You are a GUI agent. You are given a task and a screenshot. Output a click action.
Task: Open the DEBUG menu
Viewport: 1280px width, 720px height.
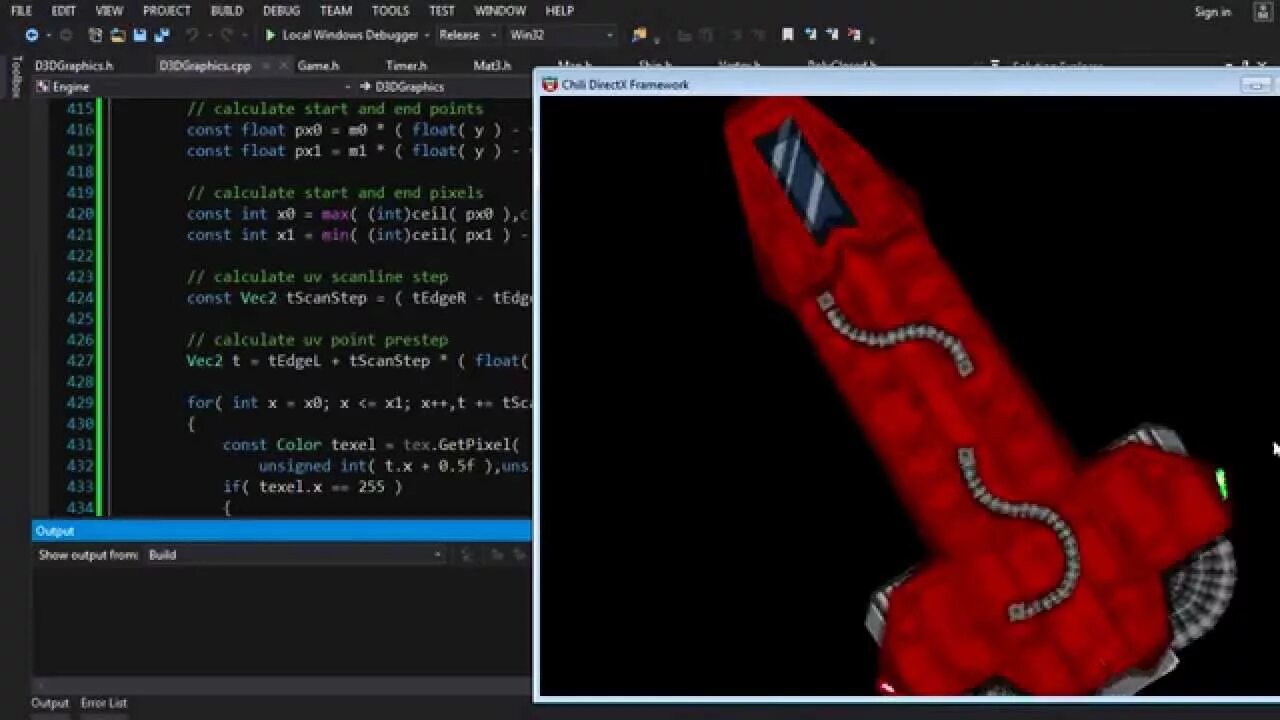click(x=281, y=11)
